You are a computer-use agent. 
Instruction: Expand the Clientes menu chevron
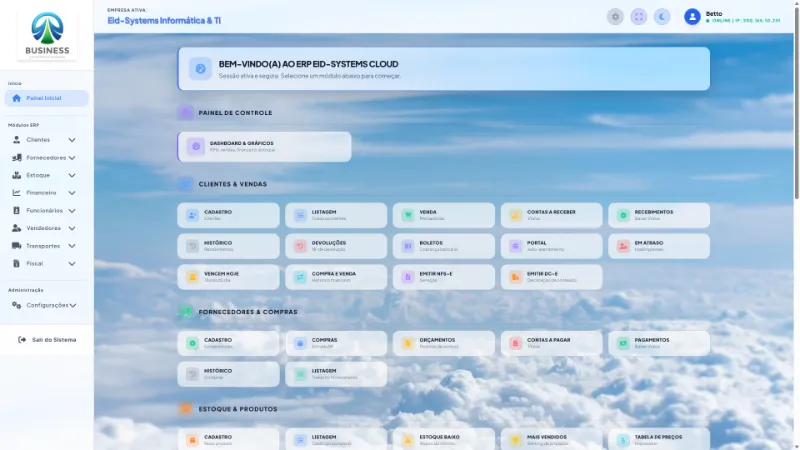tap(72, 140)
